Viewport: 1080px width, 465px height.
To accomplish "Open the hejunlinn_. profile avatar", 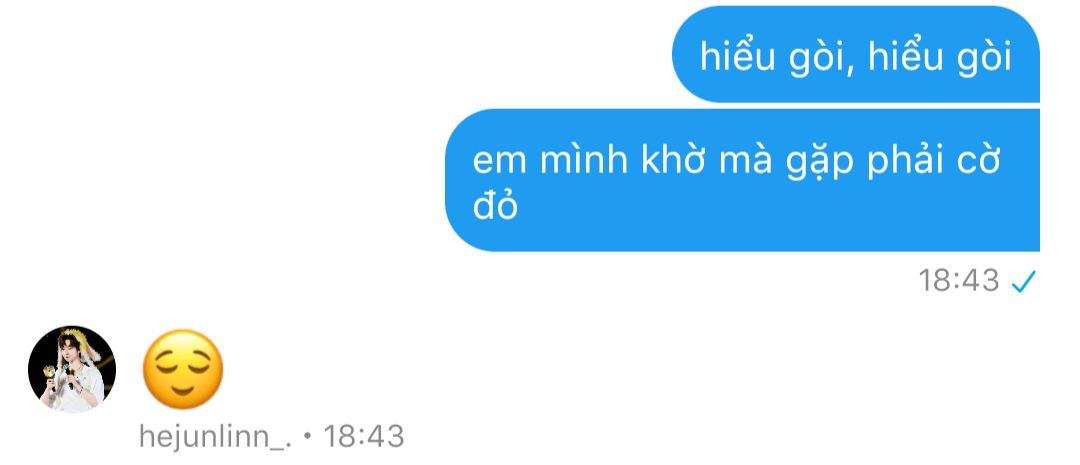I will click(x=72, y=369).
